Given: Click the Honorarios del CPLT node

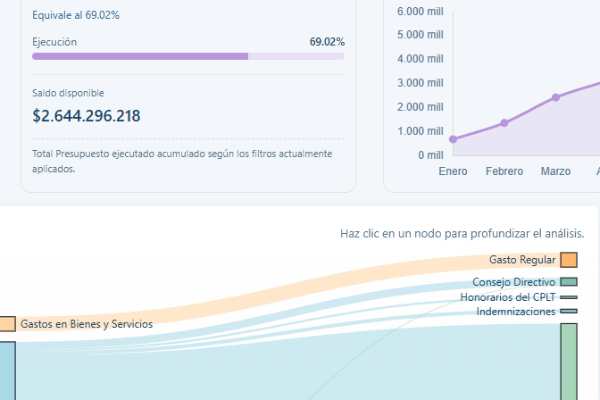Looking at the screenshot, I should 569,297.
